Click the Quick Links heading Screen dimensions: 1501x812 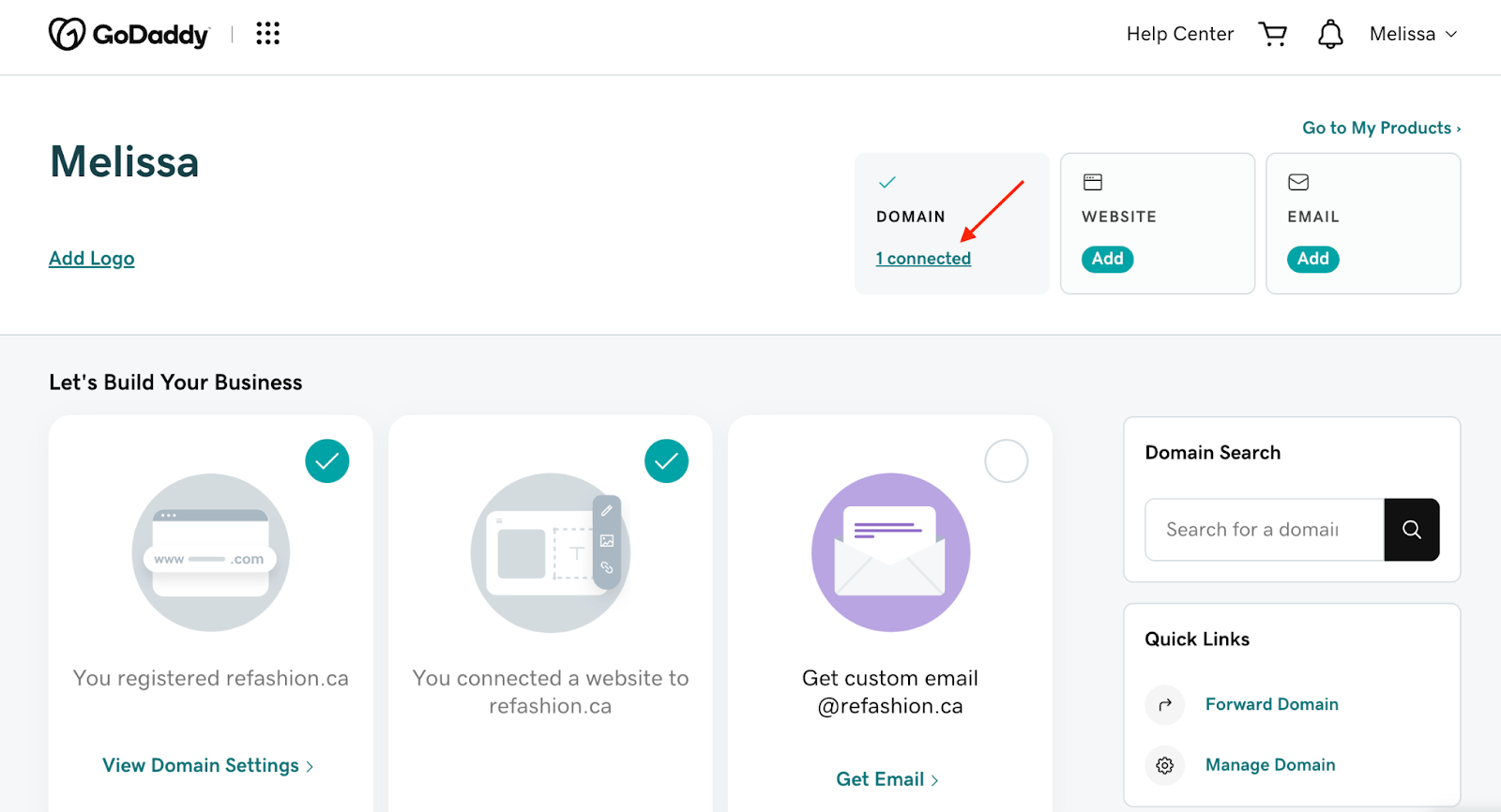coord(1197,639)
